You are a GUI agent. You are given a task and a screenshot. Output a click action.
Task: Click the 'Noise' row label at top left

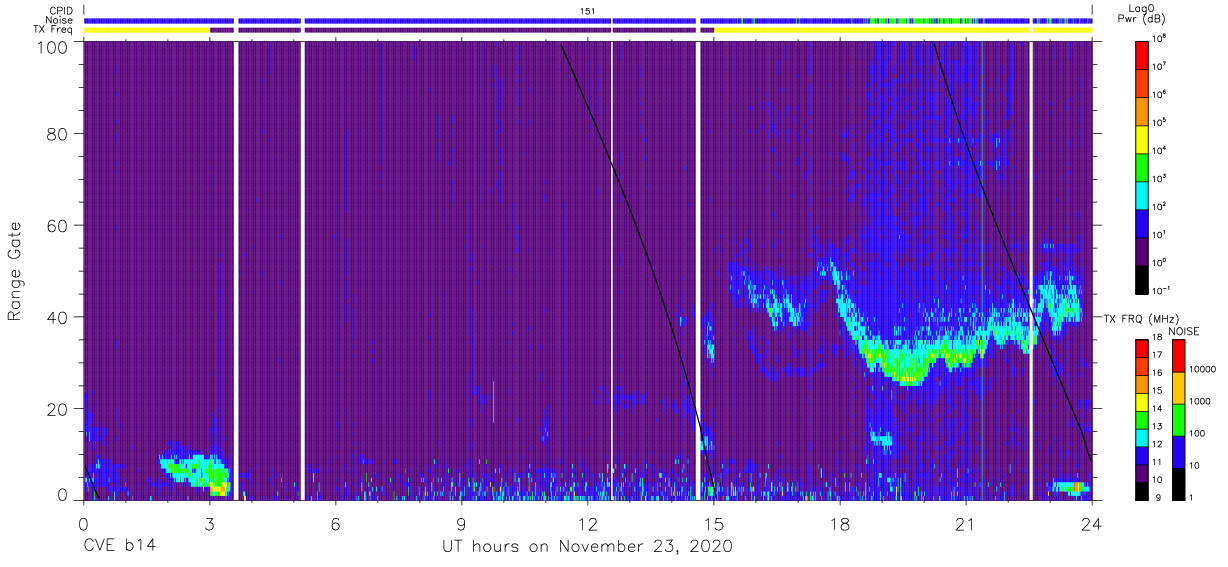[59, 20]
